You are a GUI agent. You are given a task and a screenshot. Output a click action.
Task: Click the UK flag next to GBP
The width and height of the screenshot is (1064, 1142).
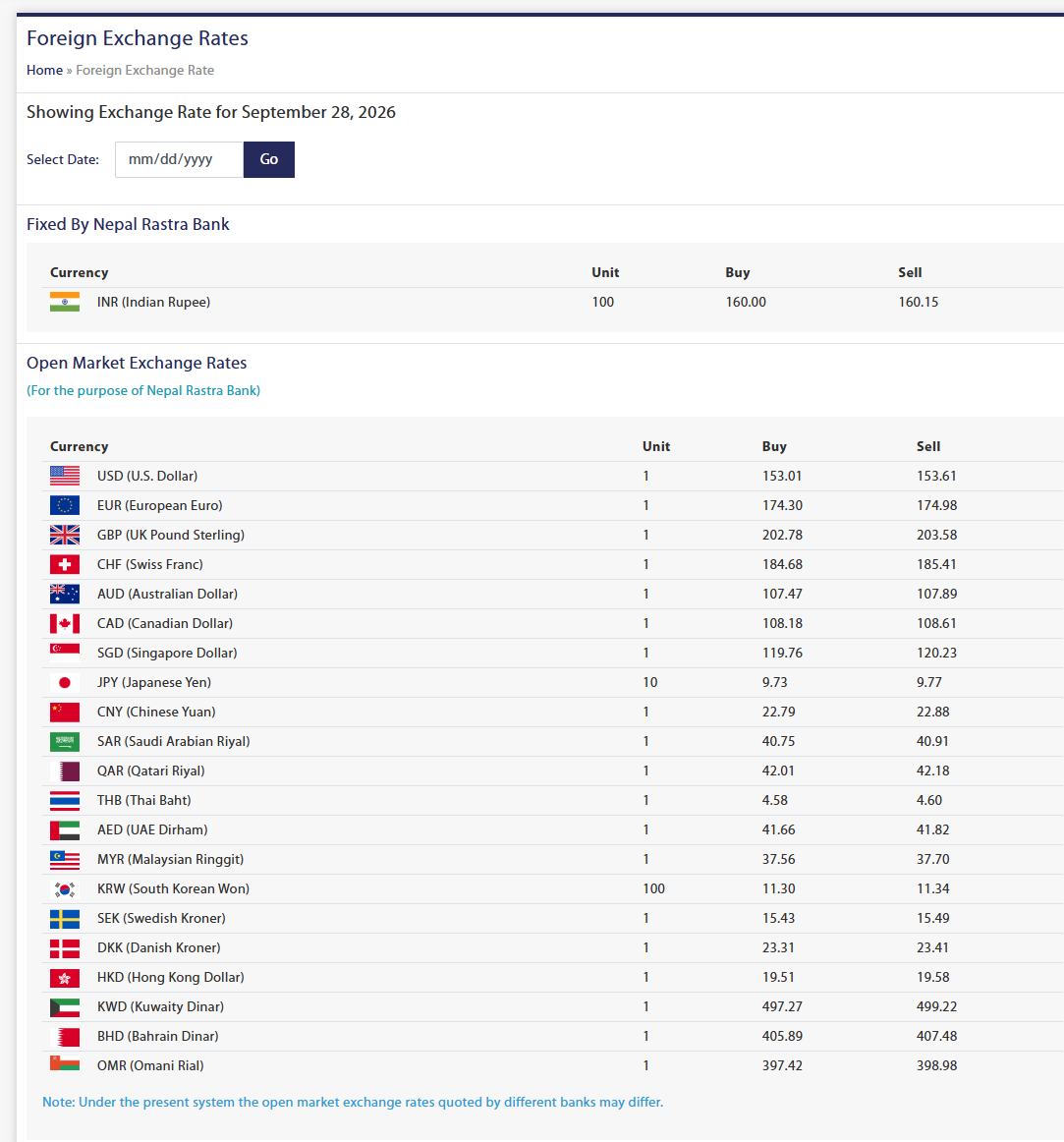coord(65,535)
